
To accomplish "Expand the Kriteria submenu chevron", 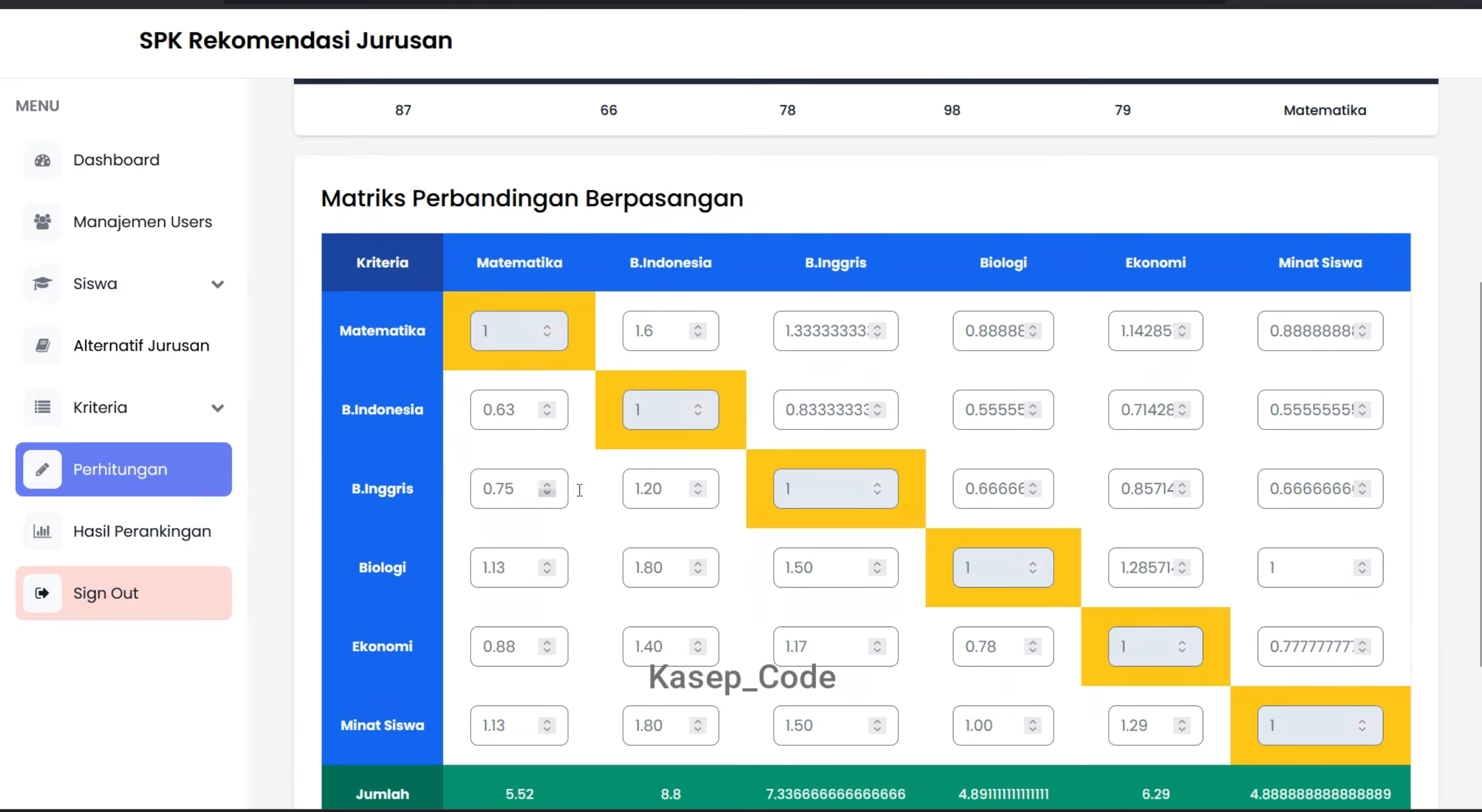I will click(217, 408).
